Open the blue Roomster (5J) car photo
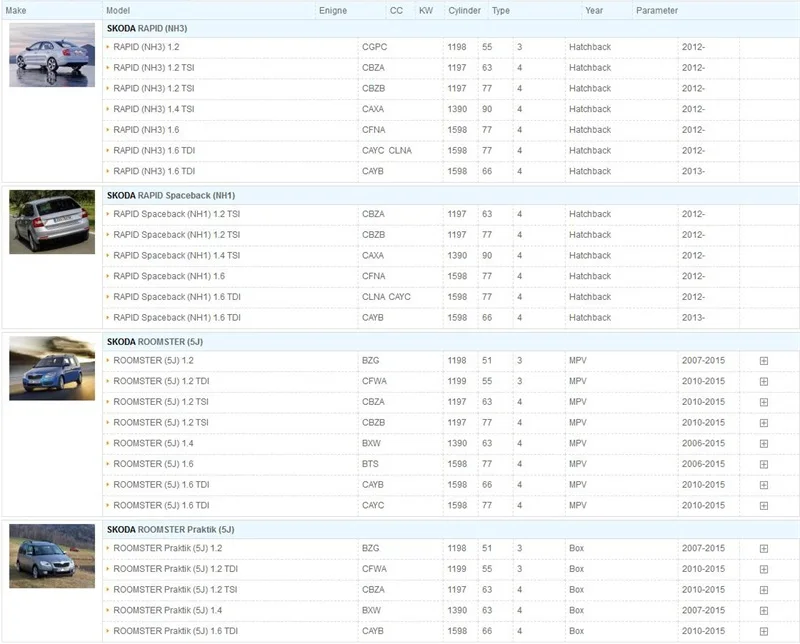800x644 pixels. pos(52,368)
